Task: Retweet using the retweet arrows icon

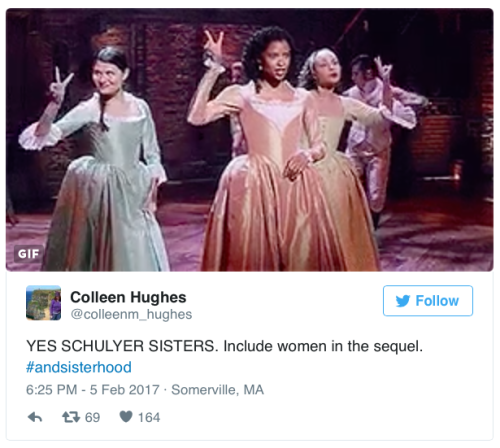Action: click(x=71, y=417)
